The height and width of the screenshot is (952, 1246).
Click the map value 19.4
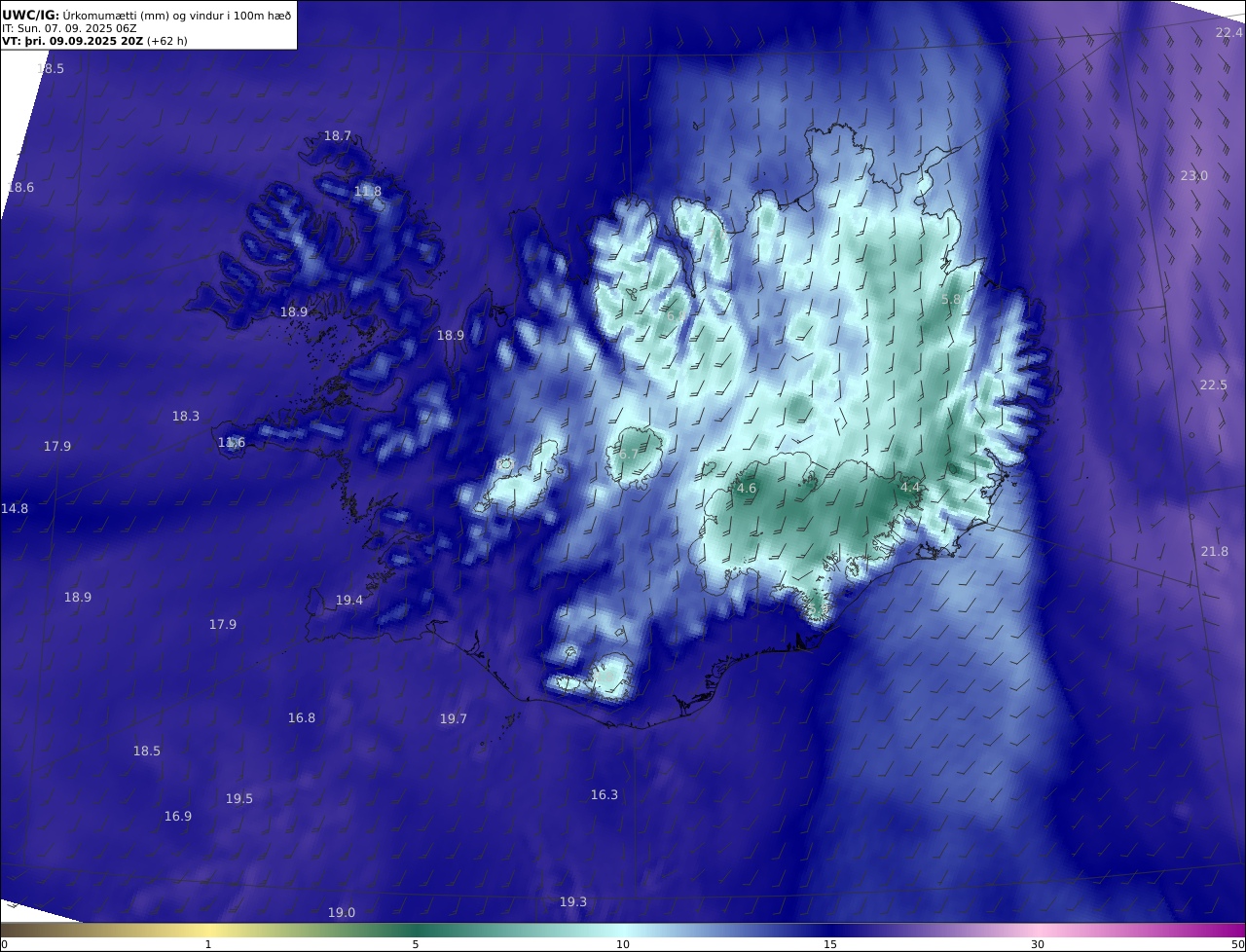349,601
